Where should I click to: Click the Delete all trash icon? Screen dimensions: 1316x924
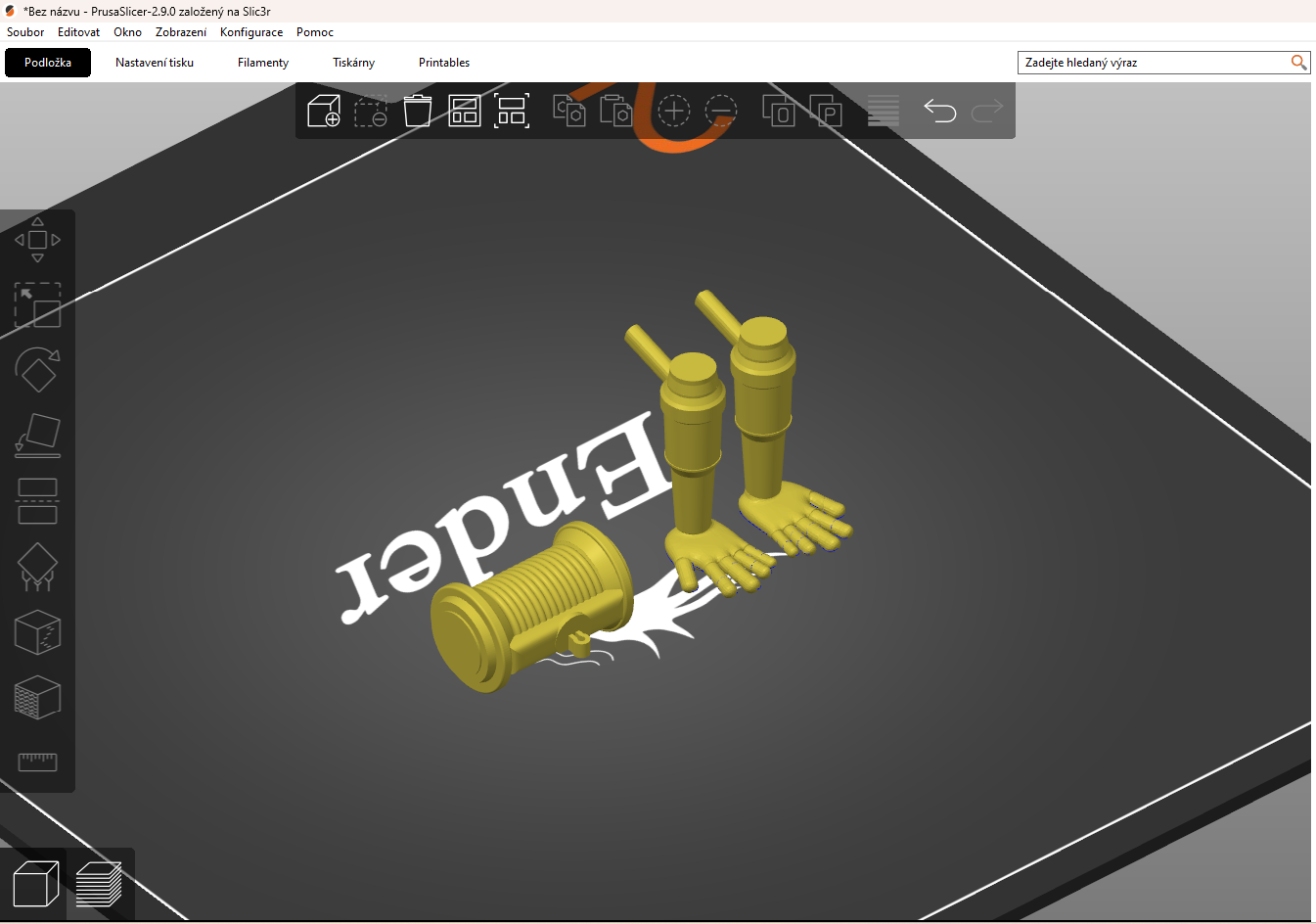pyautogui.click(x=418, y=111)
